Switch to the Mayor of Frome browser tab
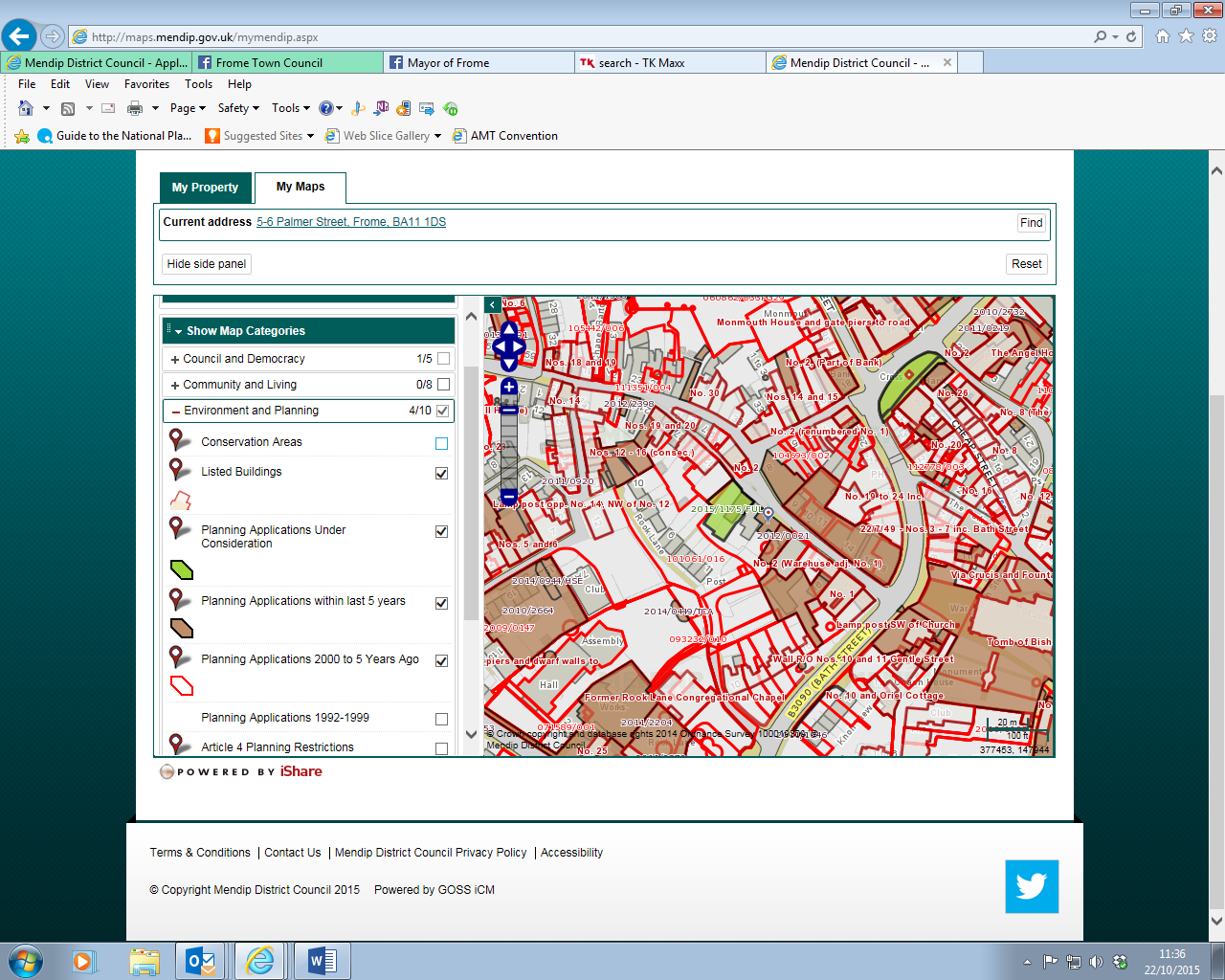This screenshot has height=980, width=1225. point(479,62)
